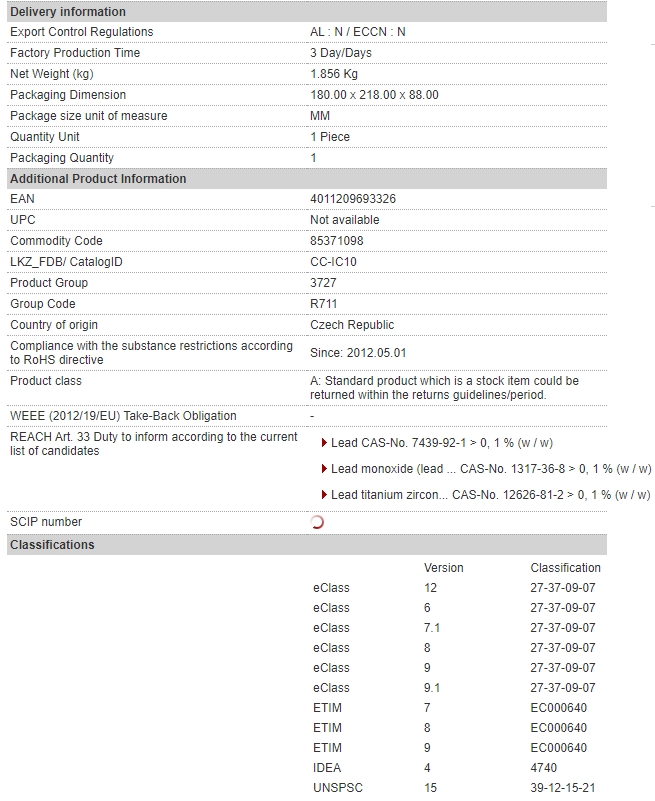Select the Group Code value R711
The height and width of the screenshot is (801, 655).
tap(323, 304)
